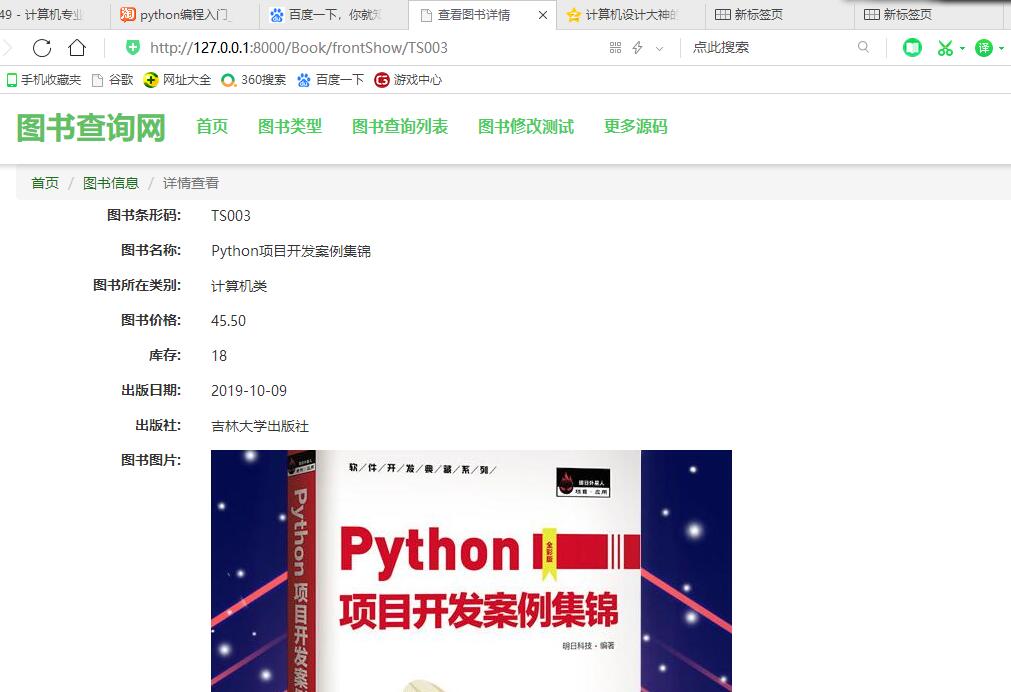Expand the address bar dropdown chevron

click(659, 48)
